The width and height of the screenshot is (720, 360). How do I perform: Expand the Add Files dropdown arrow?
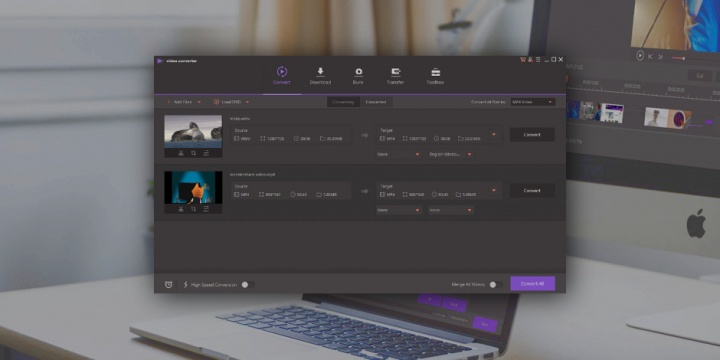point(199,102)
